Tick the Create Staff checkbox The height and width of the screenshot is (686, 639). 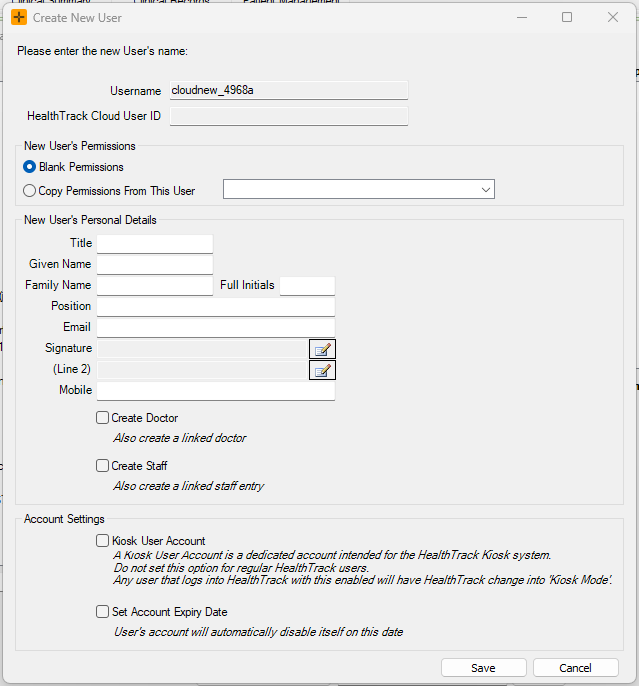(x=102, y=466)
